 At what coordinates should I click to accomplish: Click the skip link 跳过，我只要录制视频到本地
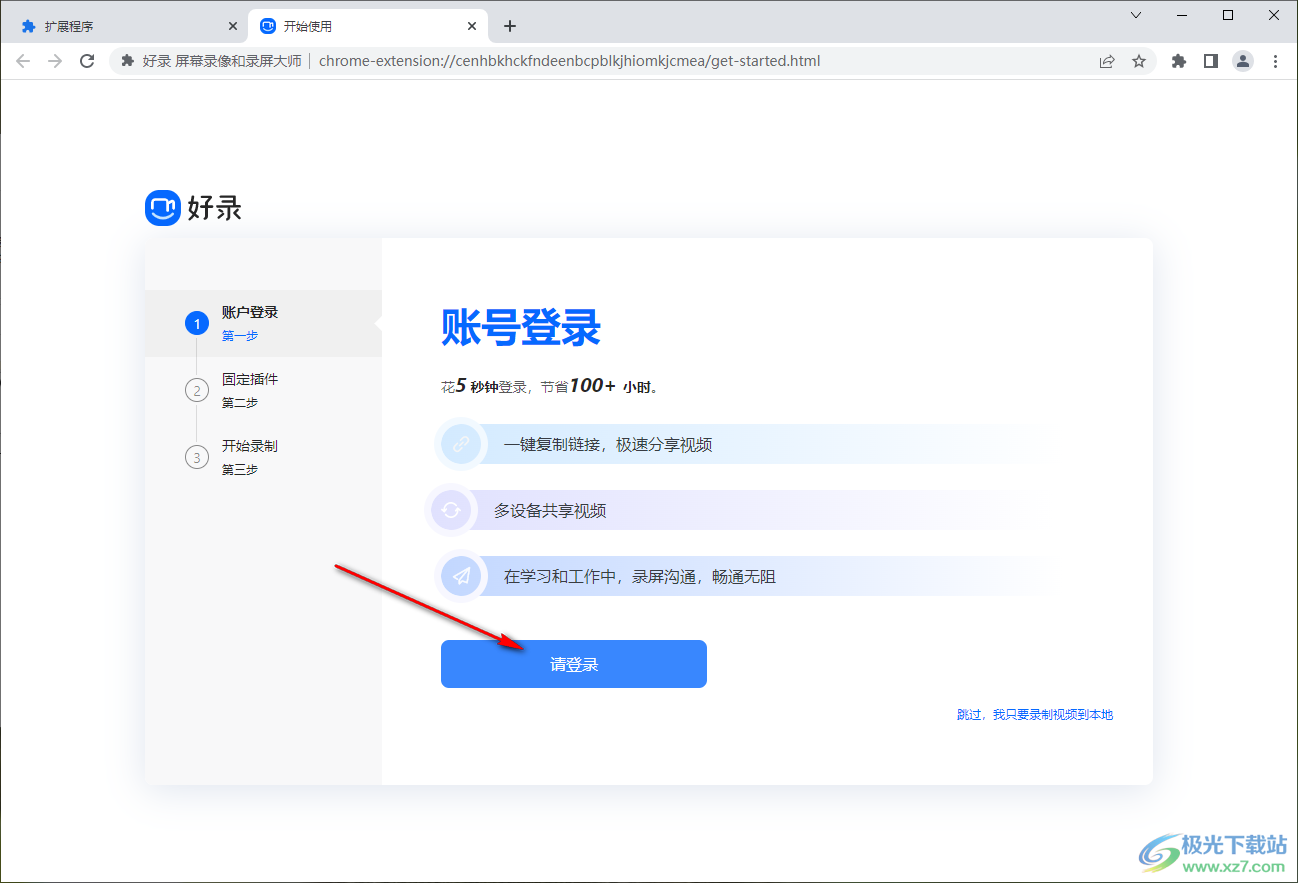(x=1035, y=715)
